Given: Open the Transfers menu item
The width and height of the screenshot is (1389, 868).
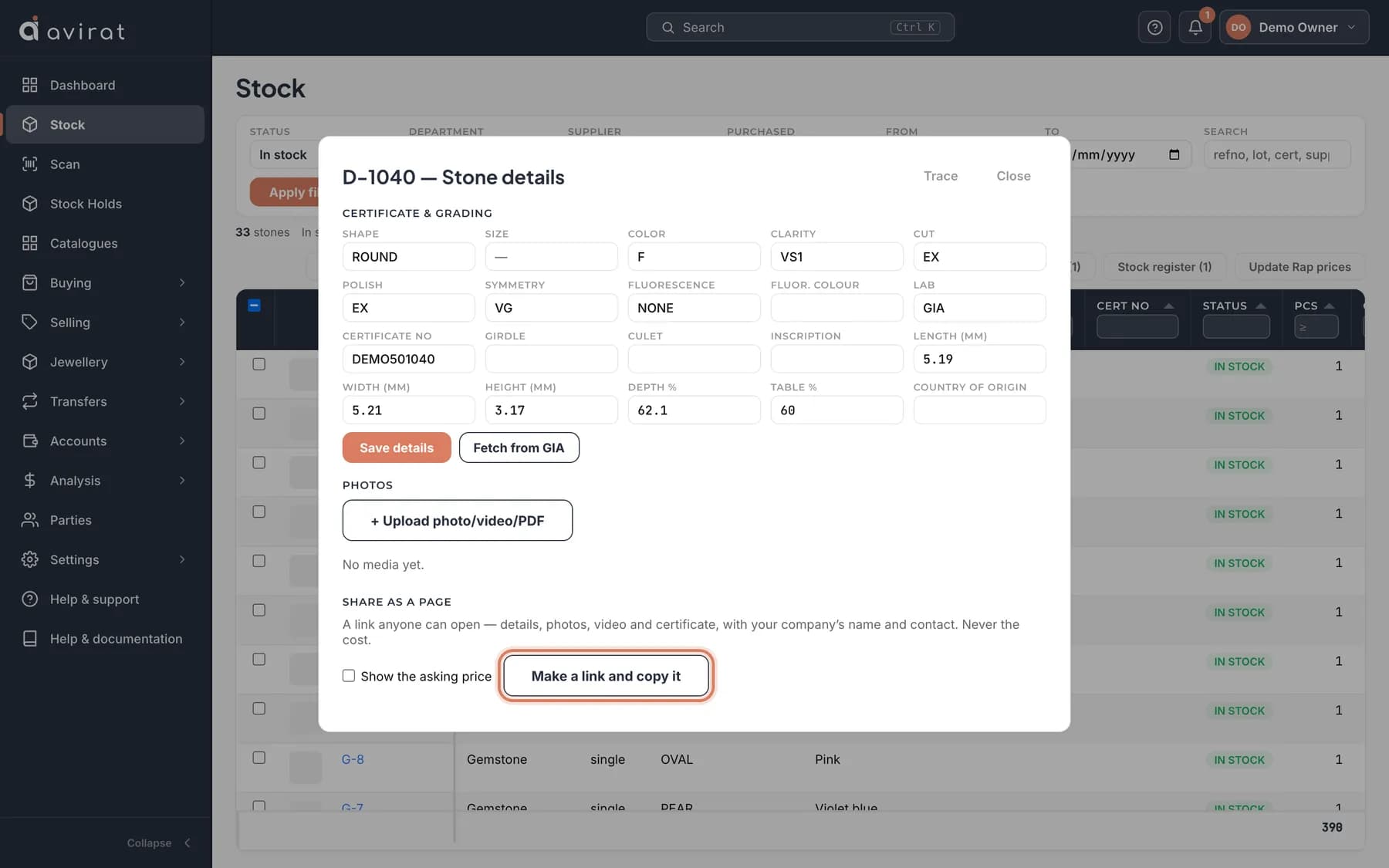Looking at the screenshot, I should pos(106,401).
